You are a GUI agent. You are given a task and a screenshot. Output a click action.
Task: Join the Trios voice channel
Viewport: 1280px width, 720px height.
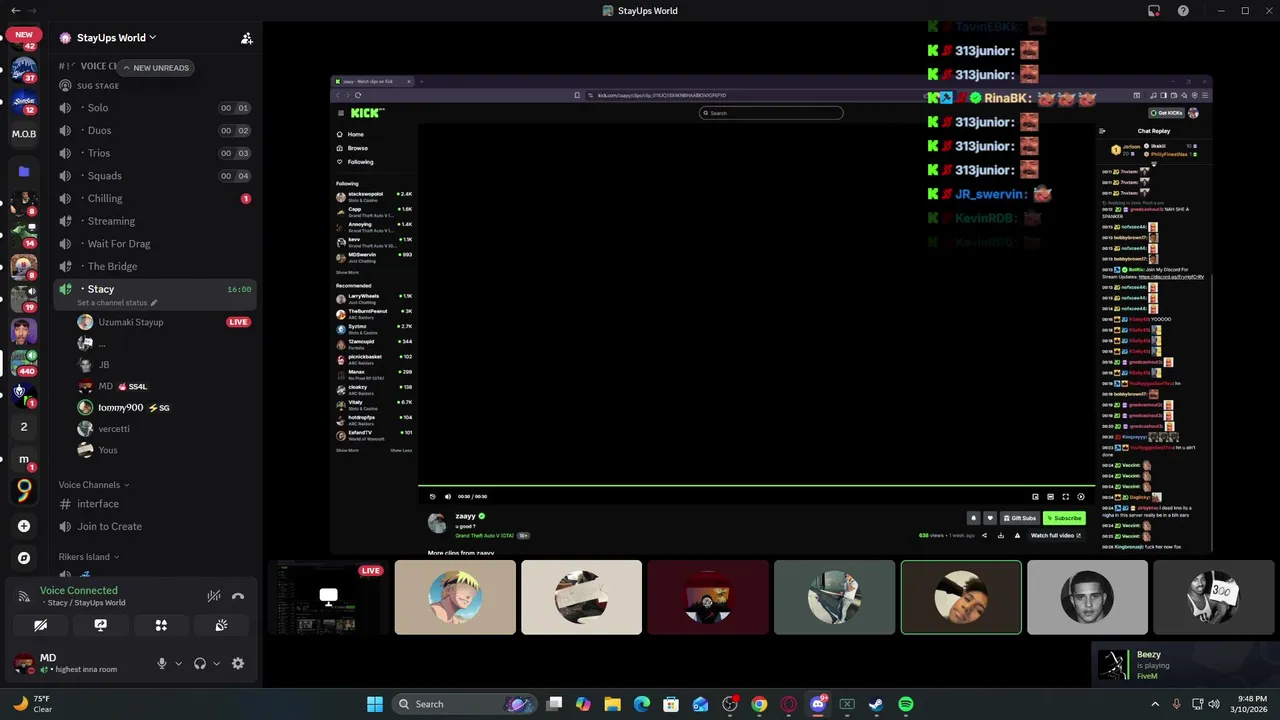(x=156, y=153)
